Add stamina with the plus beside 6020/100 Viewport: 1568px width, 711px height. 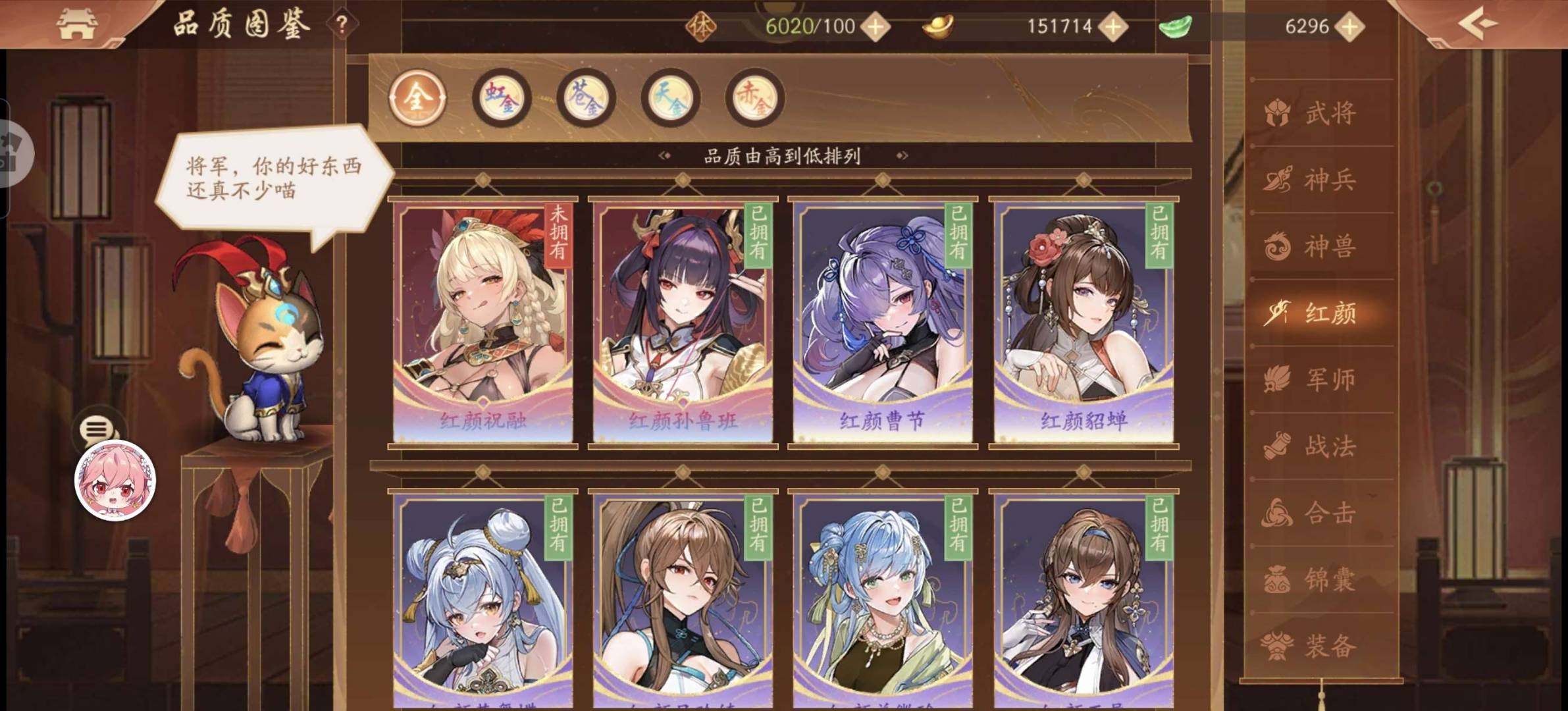tap(876, 27)
